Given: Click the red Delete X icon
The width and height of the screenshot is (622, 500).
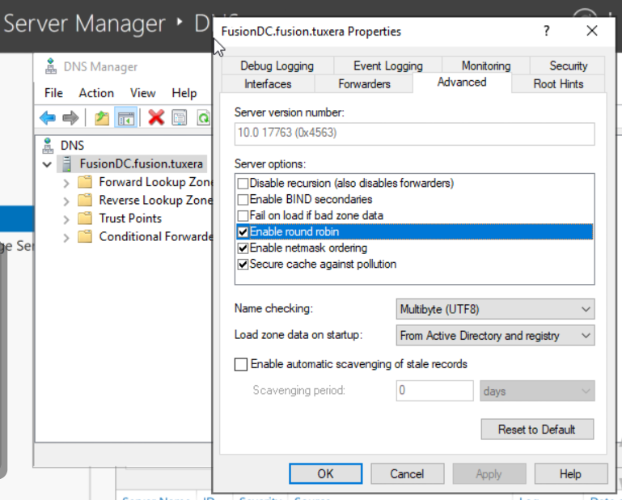Looking at the screenshot, I should (x=156, y=118).
